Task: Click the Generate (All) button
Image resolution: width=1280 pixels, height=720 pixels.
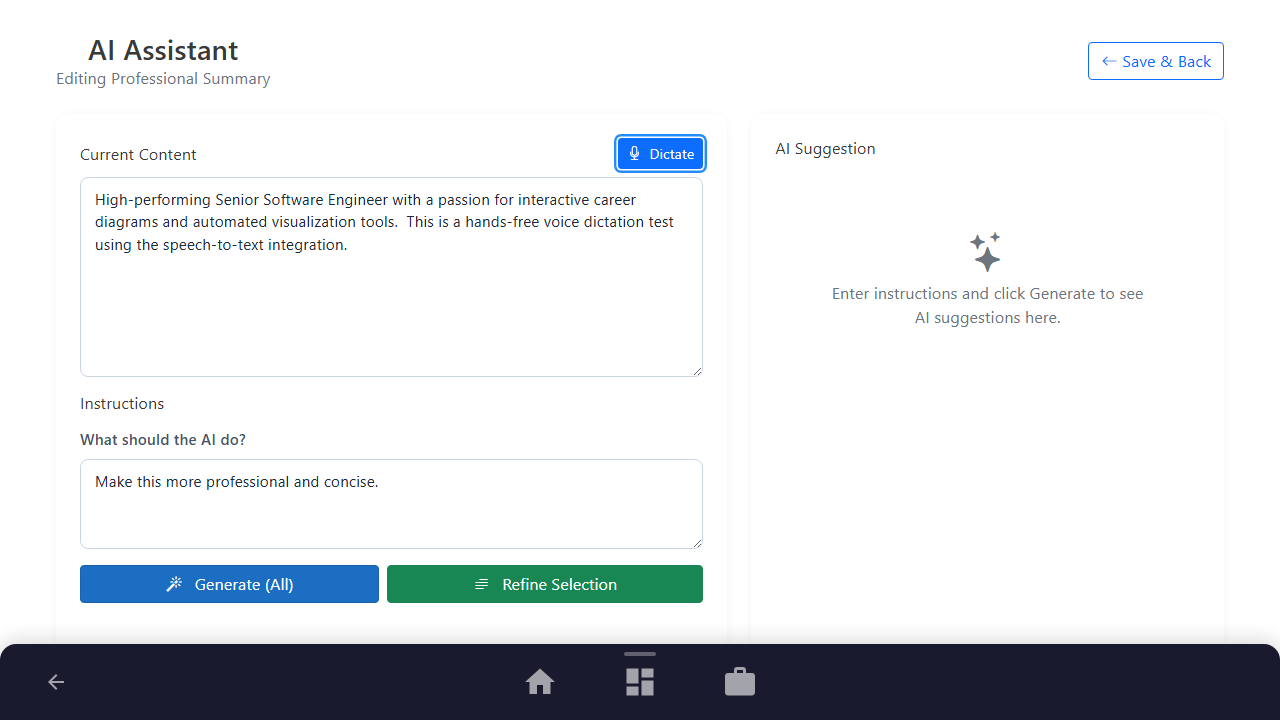Action: point(229,584)
